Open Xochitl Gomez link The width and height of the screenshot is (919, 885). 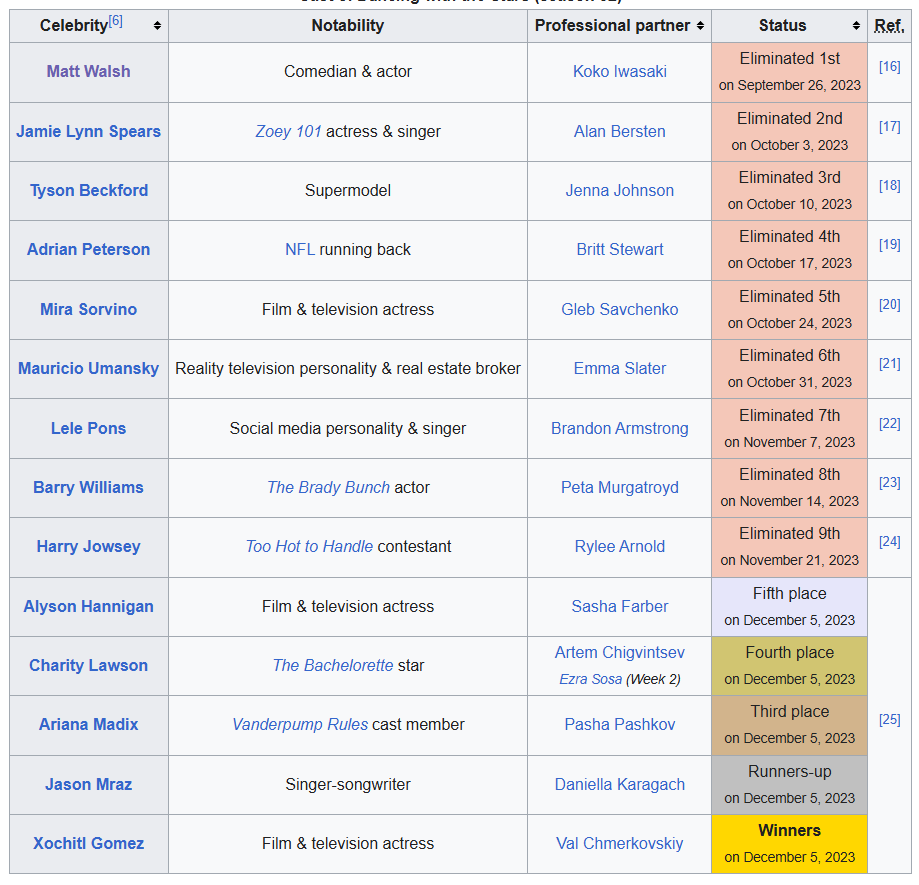click(89, 844)
